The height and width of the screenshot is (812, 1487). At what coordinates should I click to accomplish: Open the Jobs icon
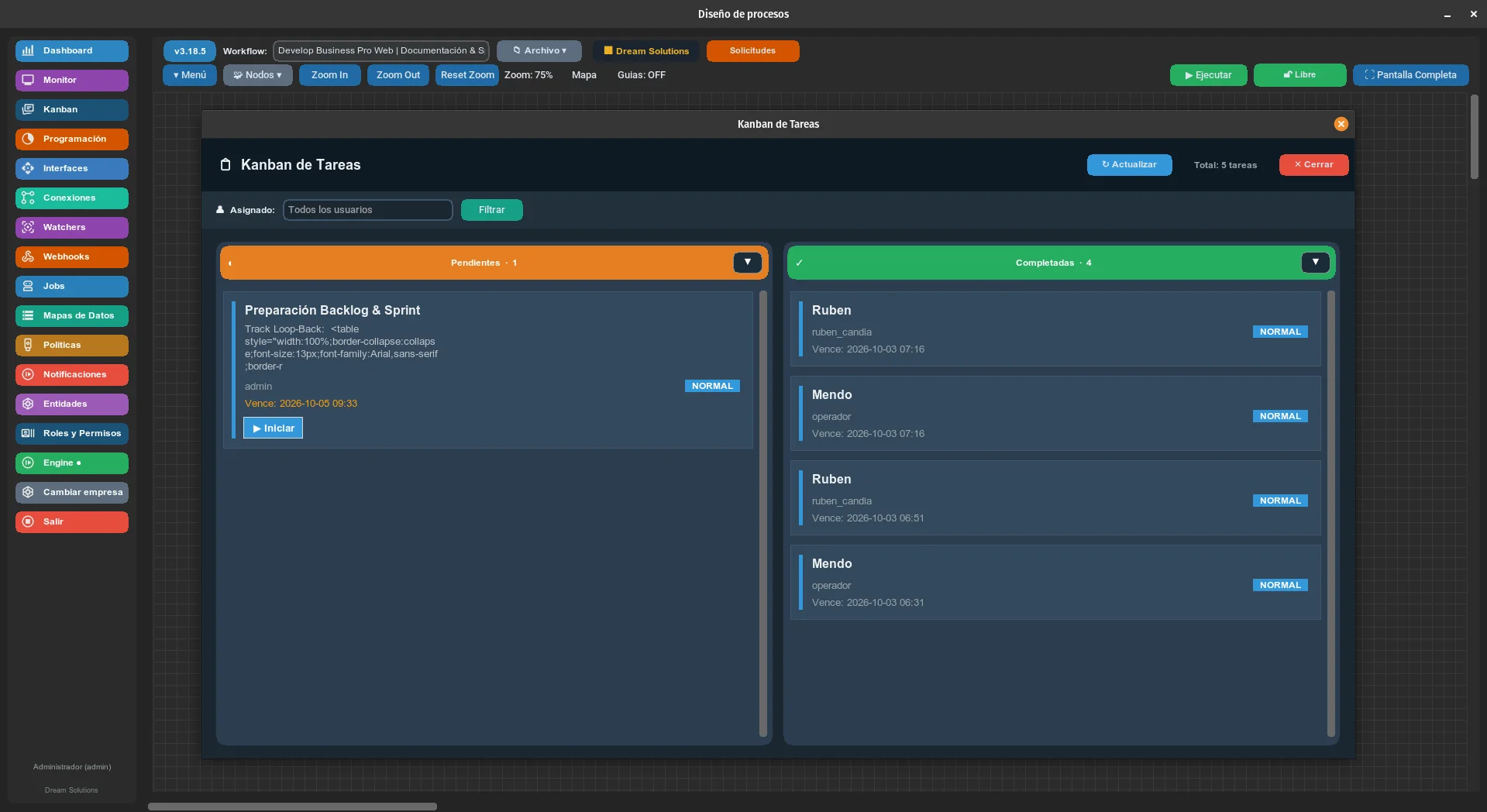[28, 287]
